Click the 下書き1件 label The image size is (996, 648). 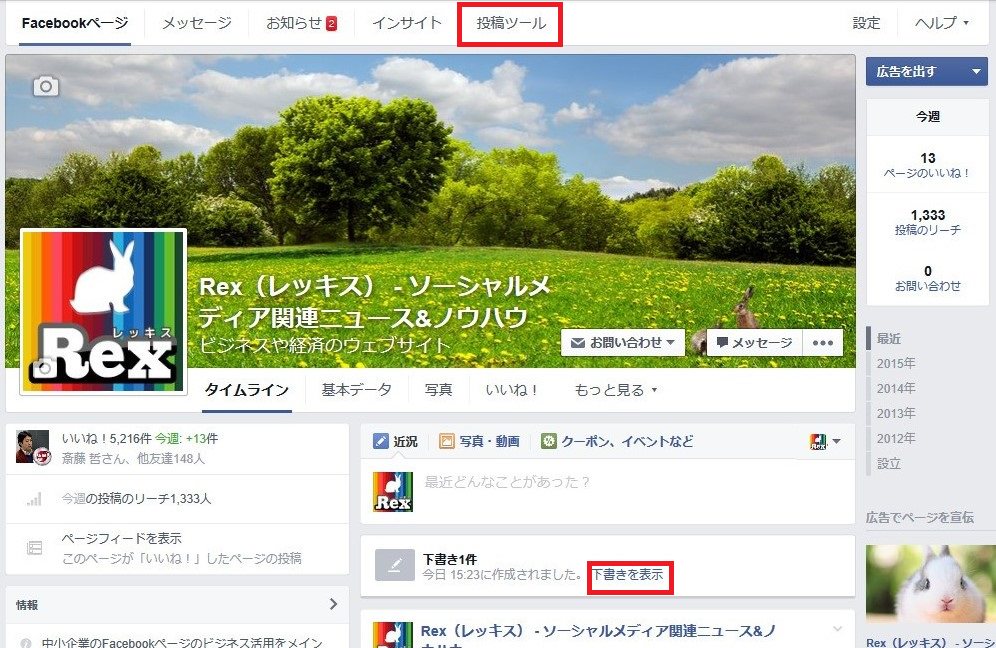coord(450,559)
